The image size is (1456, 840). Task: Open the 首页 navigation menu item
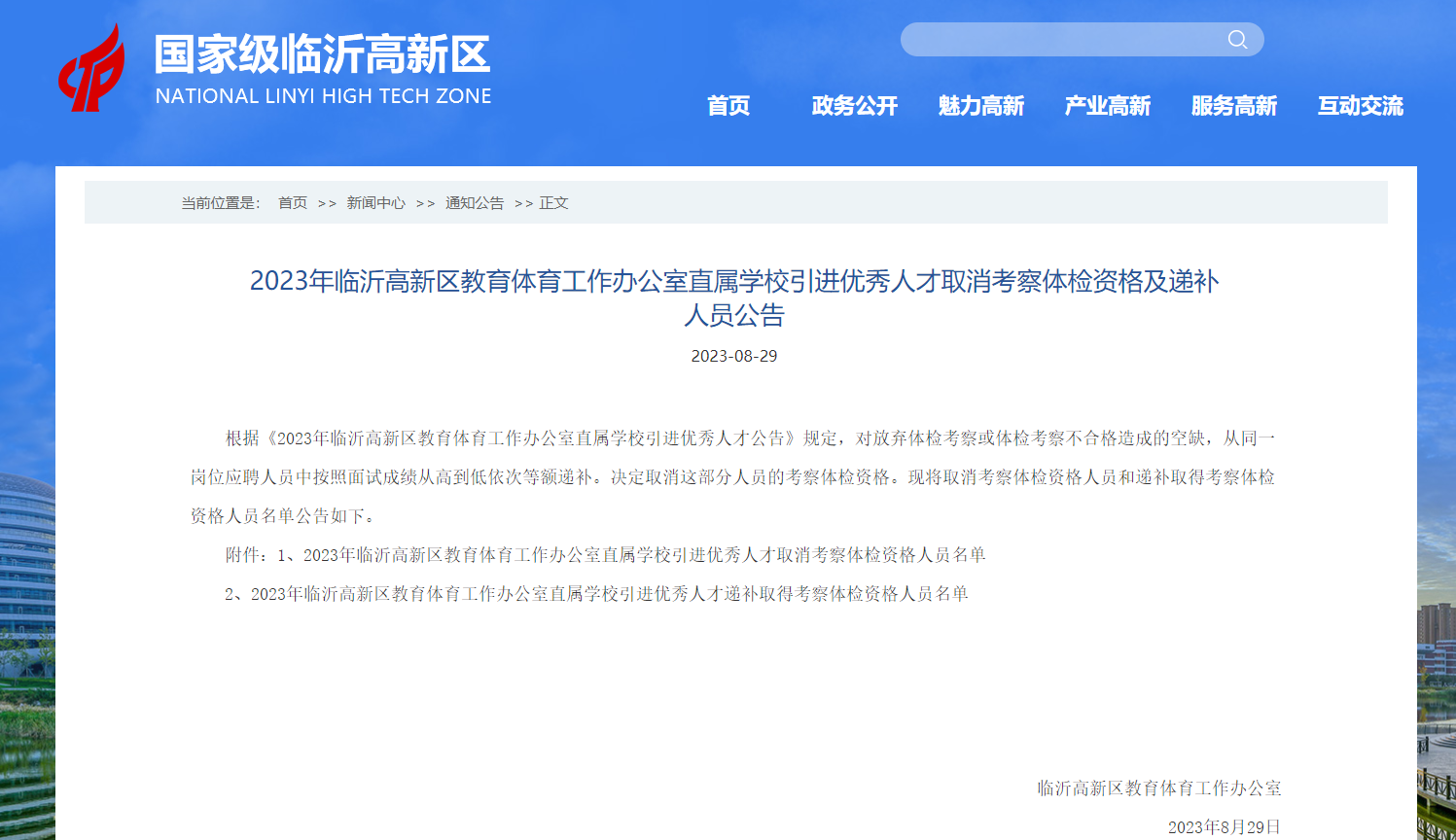728,106
